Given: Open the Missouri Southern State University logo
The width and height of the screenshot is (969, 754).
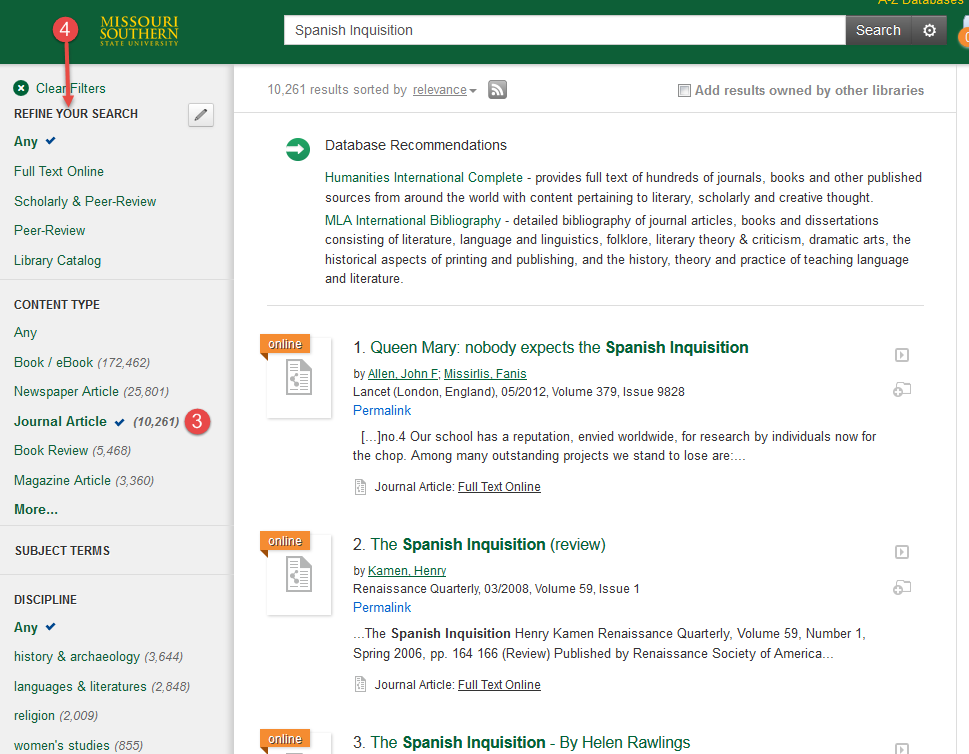Looking at the screenshot, I should pyautogui.click(x=139, y=31).
